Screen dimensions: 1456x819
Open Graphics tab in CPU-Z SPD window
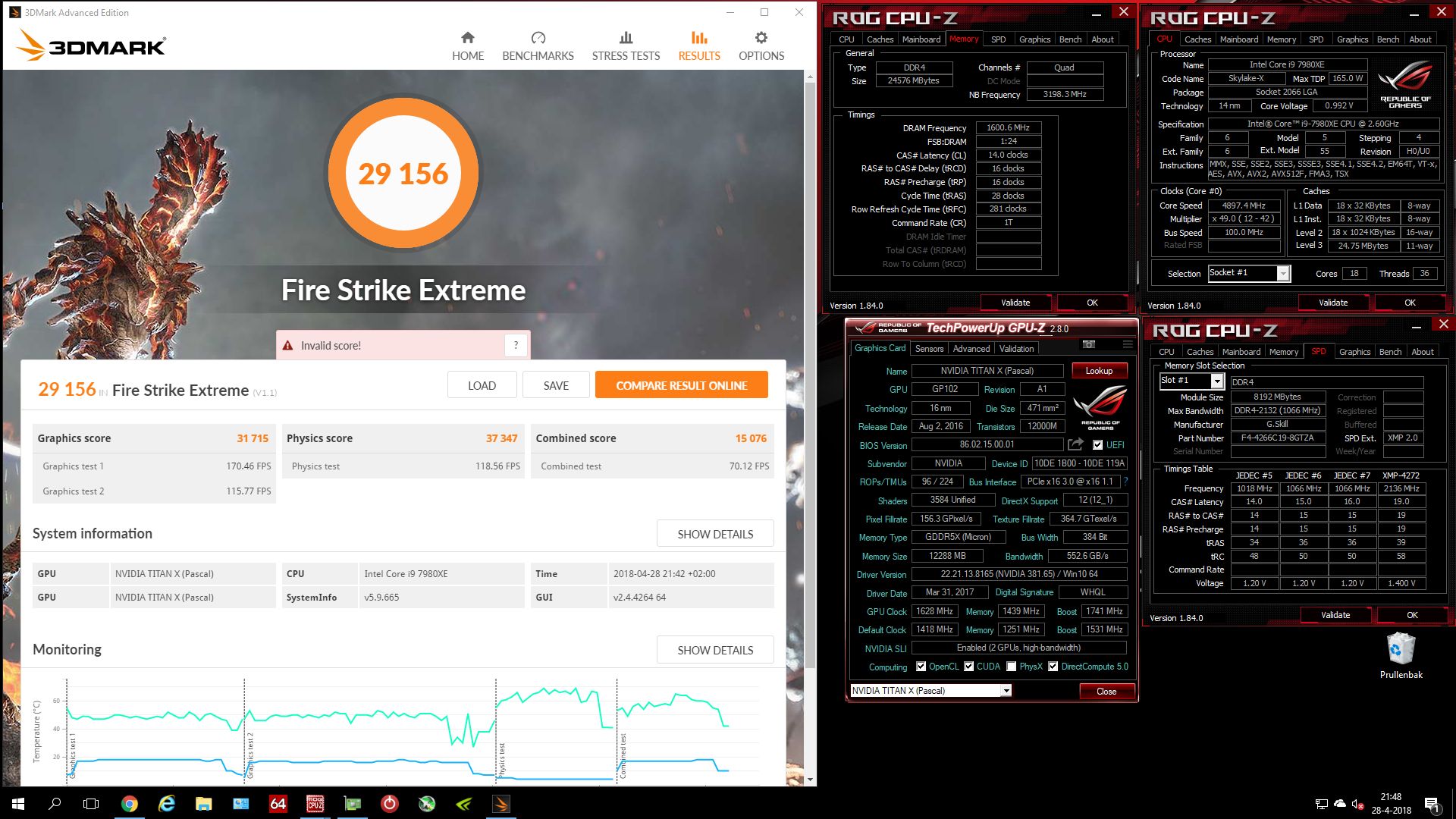pyautogui.click(x=1354, y=352)
